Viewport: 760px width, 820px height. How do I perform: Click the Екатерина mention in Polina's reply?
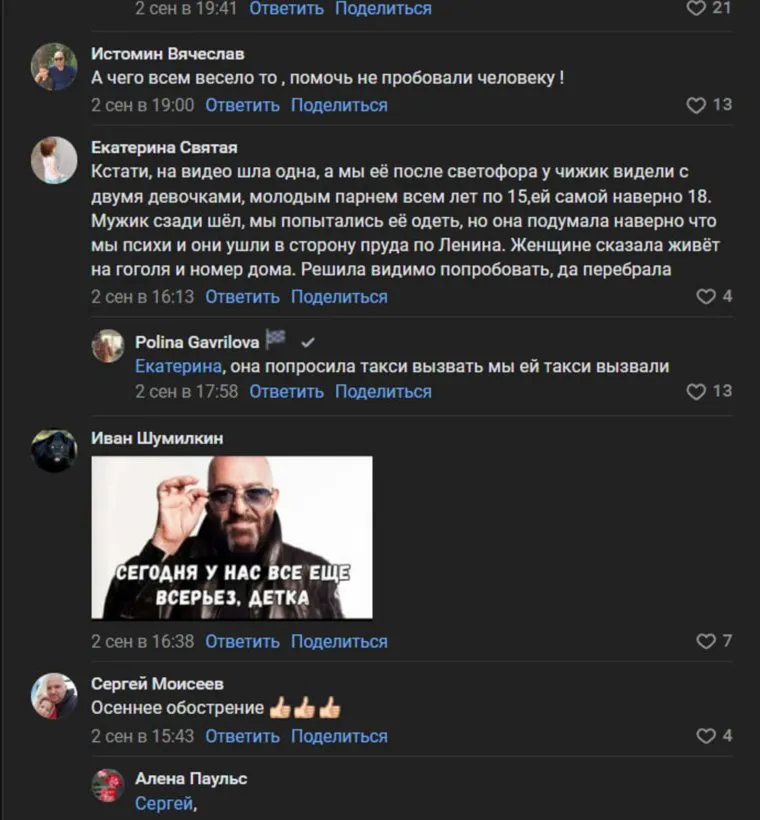(178, 366)
